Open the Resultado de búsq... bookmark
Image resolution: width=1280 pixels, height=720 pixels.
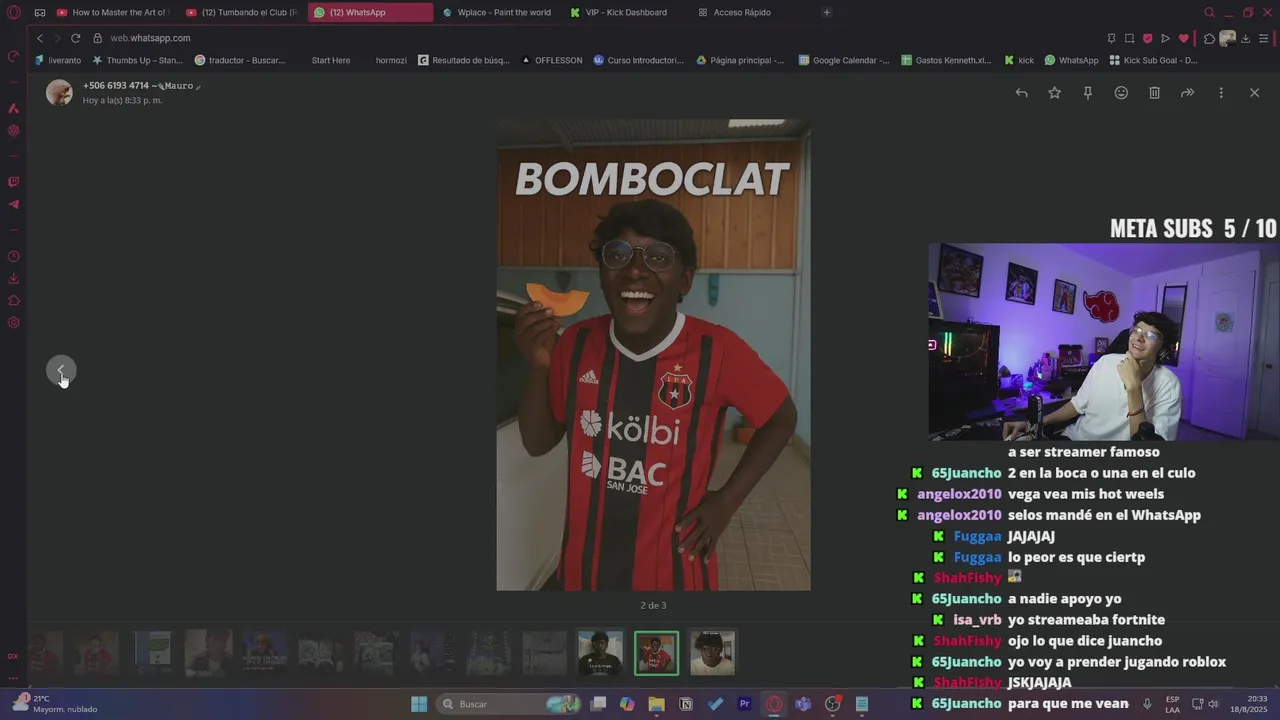coord(464,60)
